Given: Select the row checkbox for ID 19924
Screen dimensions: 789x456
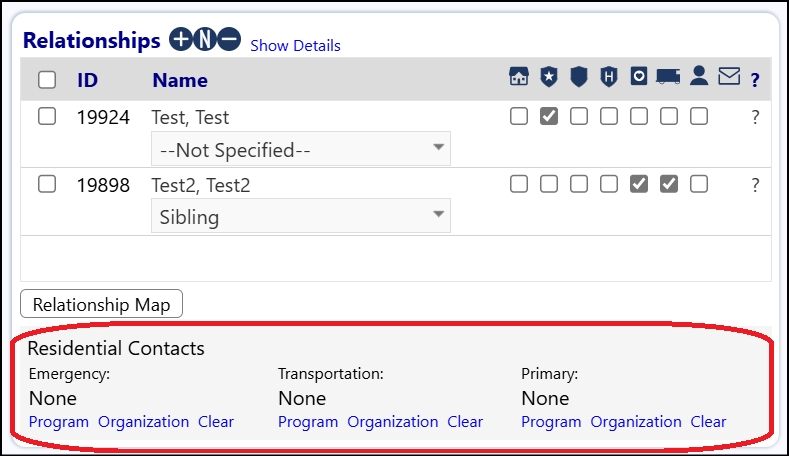Looking at the screenshot, I should coord(47,116).
